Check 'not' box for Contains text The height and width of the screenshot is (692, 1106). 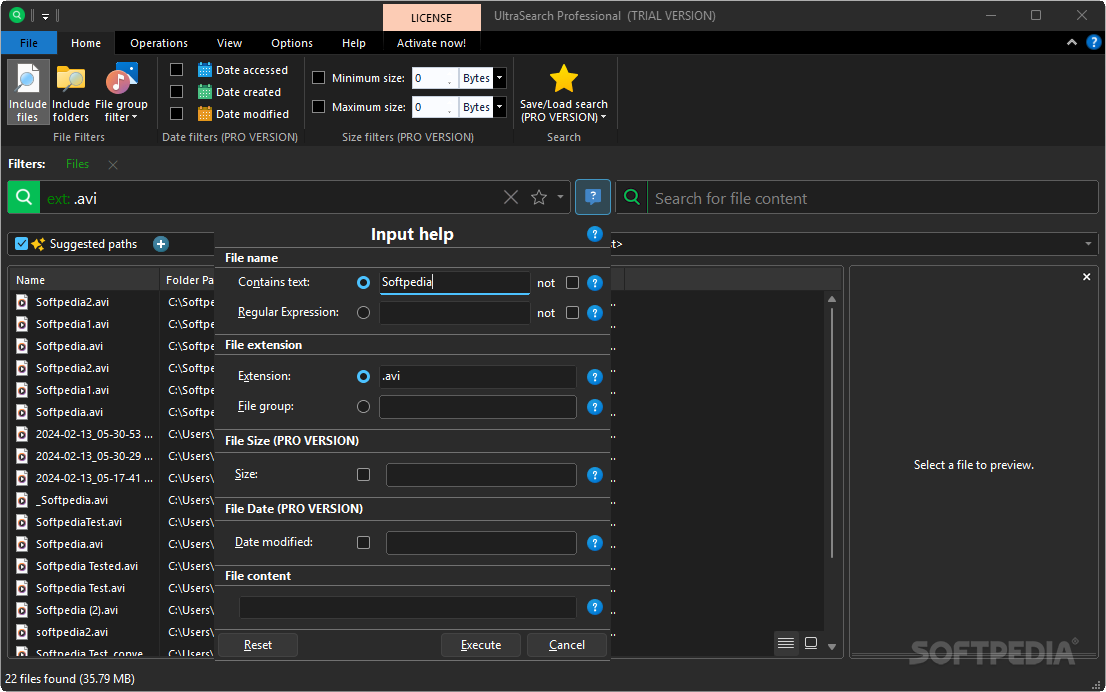click(573, 283)
